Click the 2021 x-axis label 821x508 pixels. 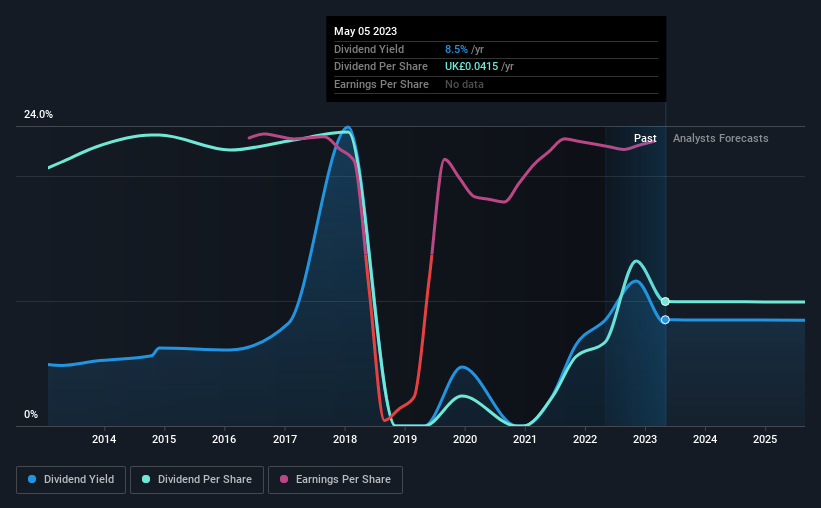pos(525,439)
